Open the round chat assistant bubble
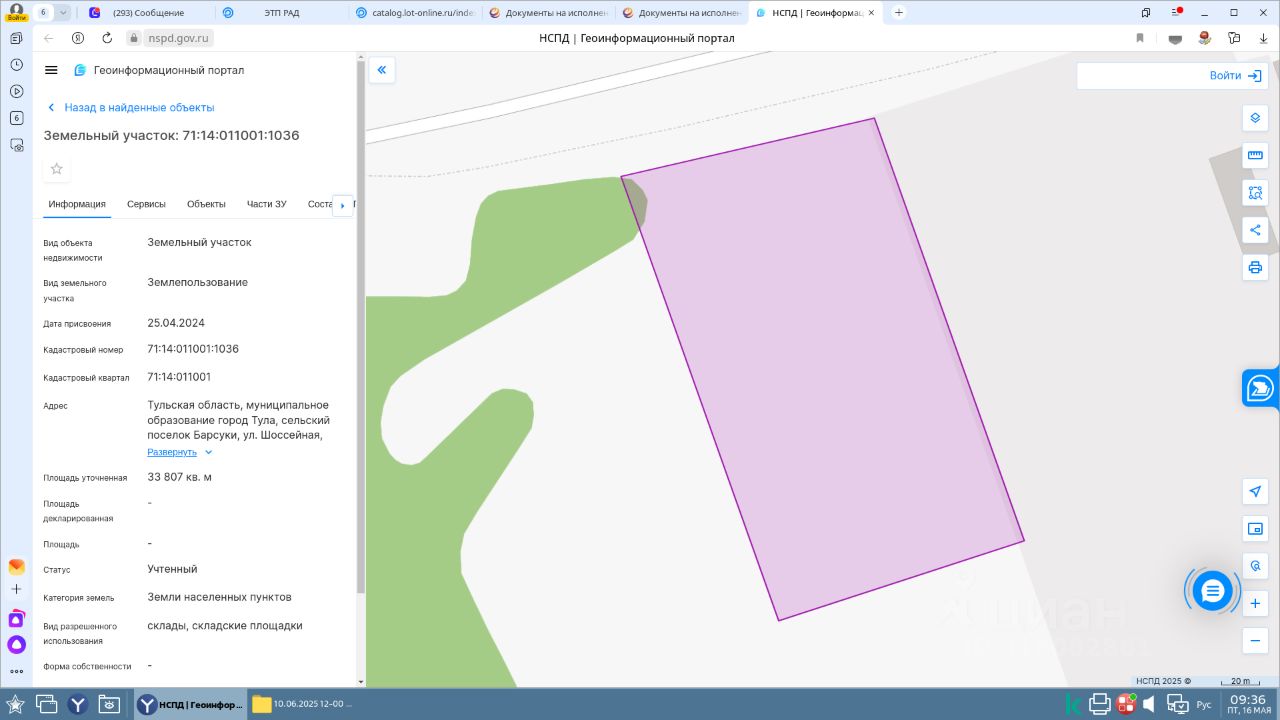The width and height of the screenshot is (1280, 720). tap(1212, 591)
